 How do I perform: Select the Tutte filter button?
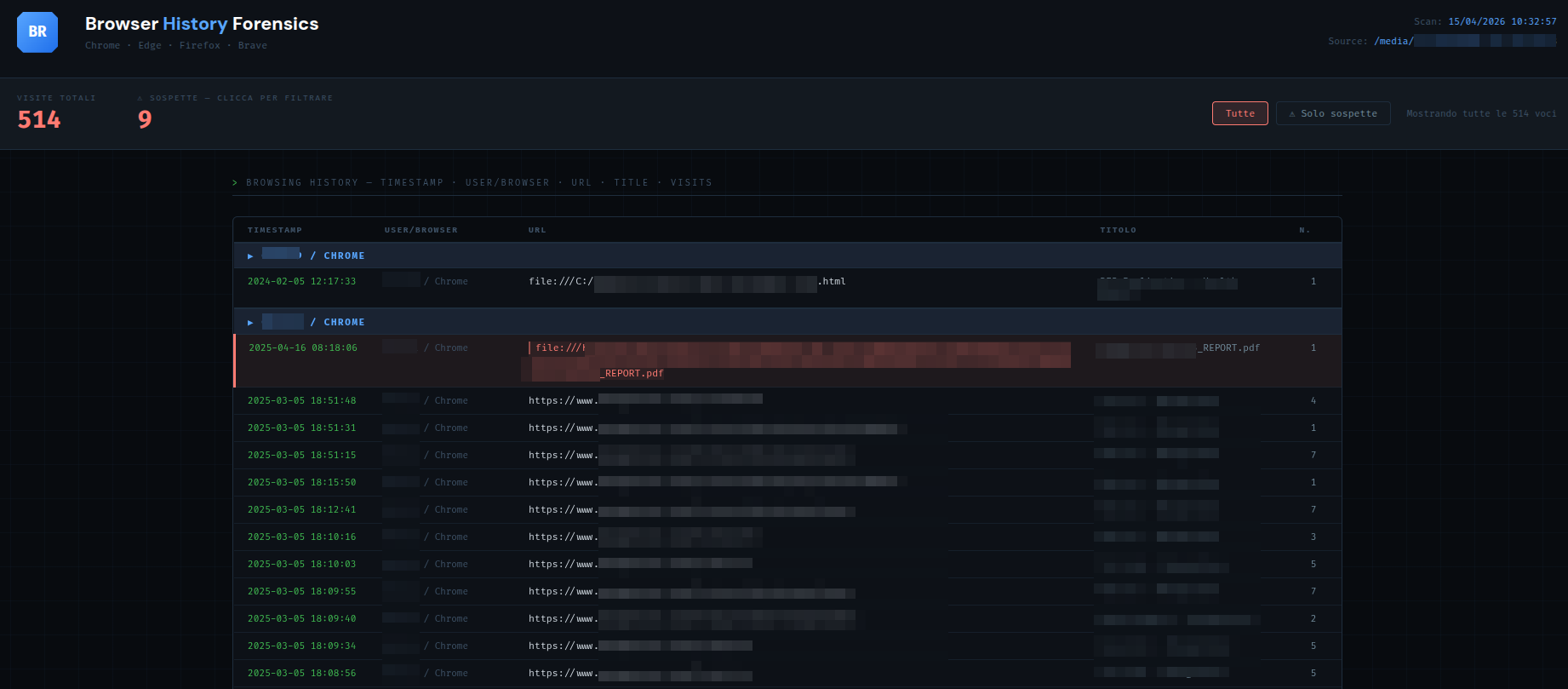click(1239, 113)
